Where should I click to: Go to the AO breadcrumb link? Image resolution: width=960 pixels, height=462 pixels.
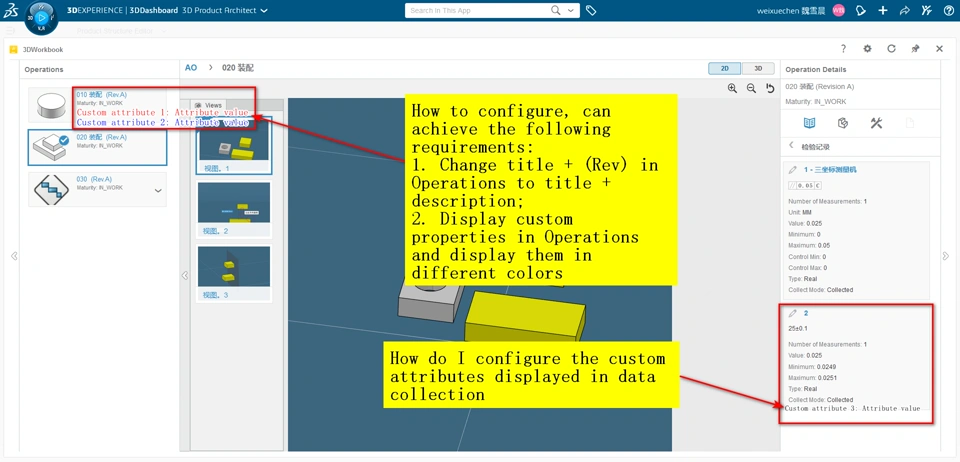coord(191,68)
